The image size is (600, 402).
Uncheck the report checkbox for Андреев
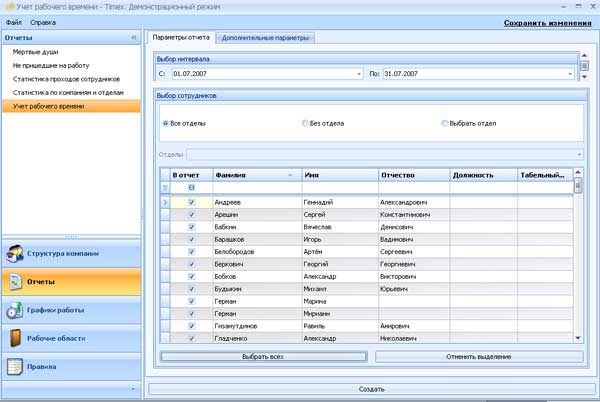click(x=192, y=202)
